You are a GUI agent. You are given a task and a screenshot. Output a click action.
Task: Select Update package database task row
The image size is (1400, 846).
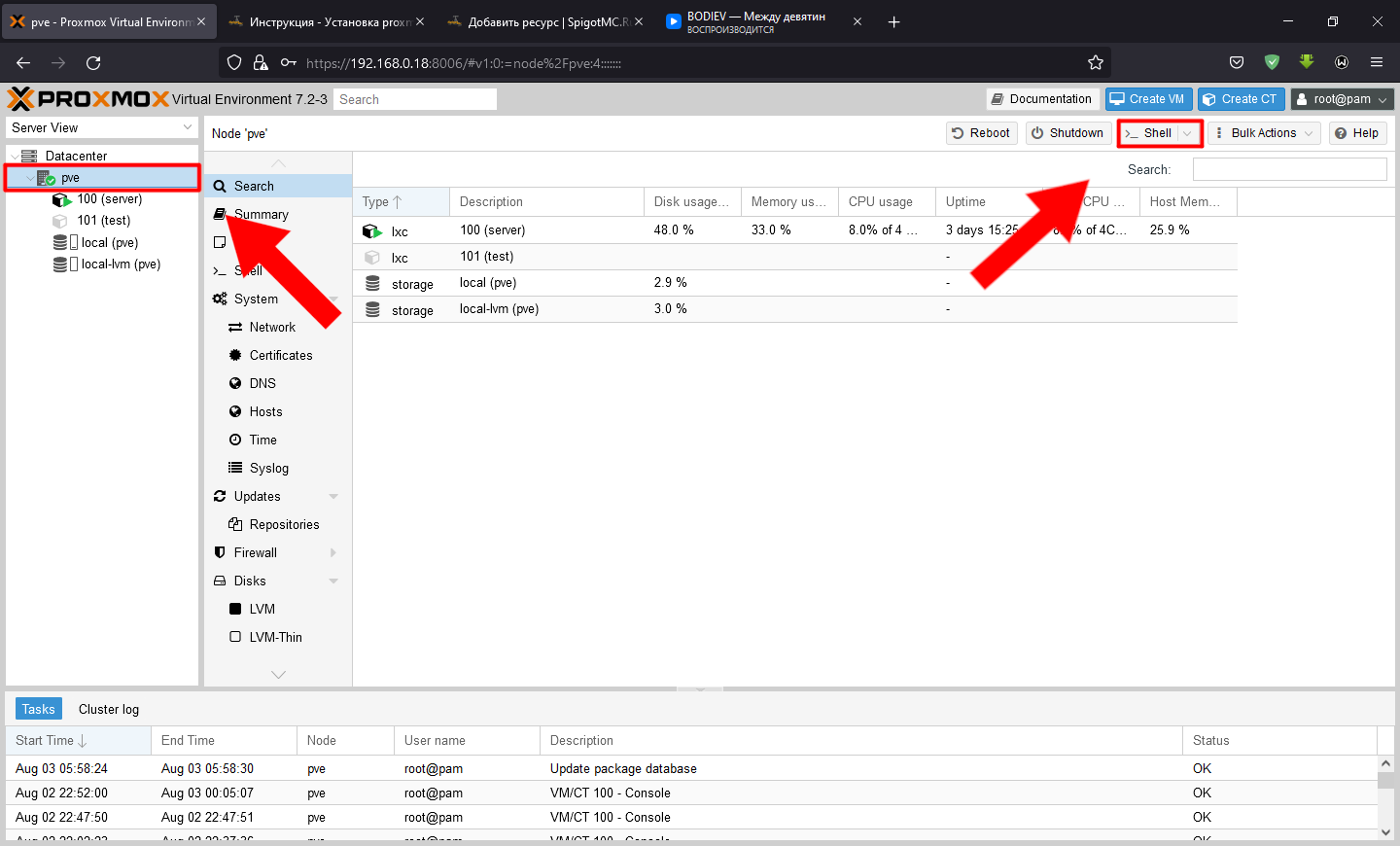[691, 768]
